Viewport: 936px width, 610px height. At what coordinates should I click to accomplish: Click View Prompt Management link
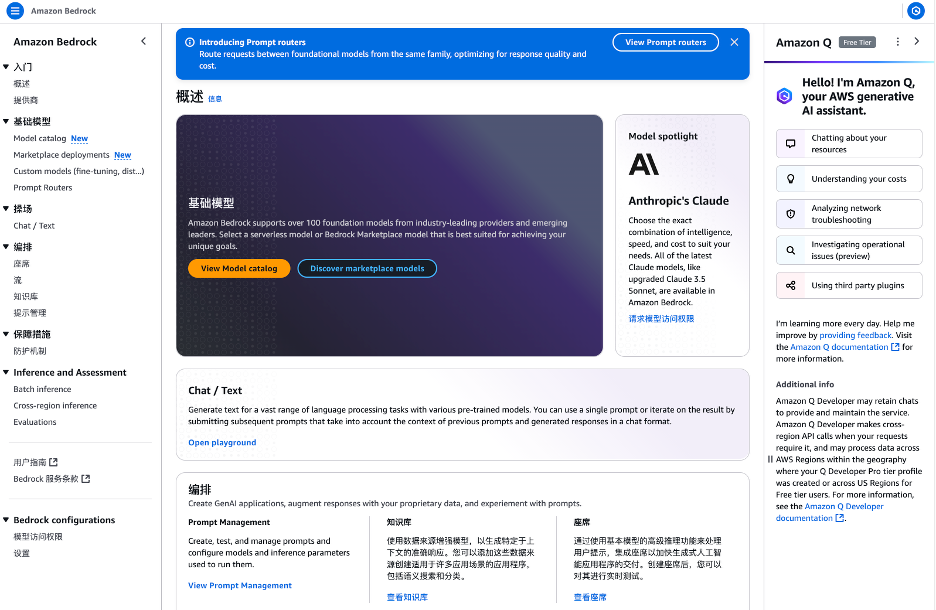[x=240, y=586]
